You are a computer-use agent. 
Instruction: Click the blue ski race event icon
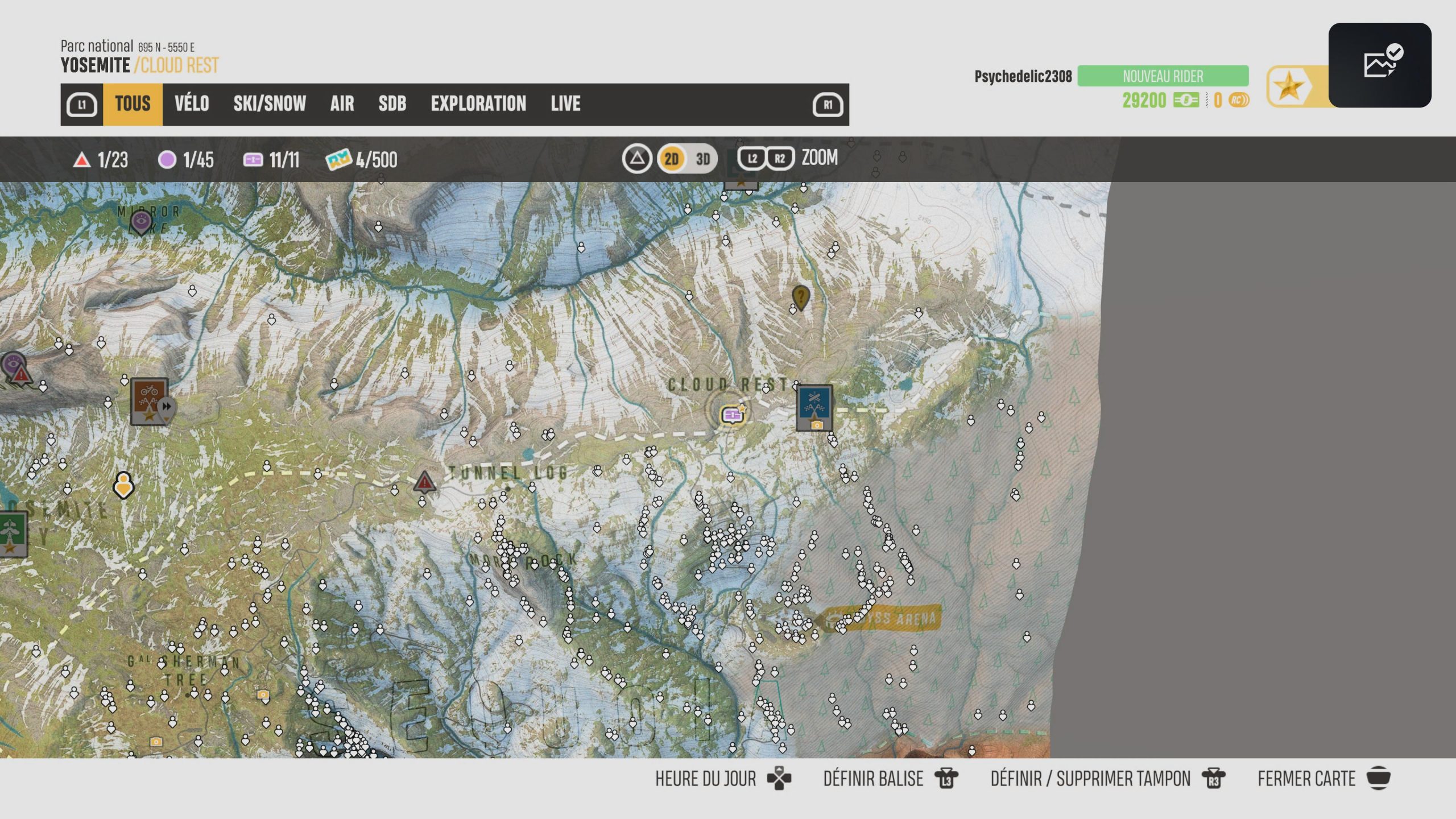pyautogui.click(x=814, y=407)
